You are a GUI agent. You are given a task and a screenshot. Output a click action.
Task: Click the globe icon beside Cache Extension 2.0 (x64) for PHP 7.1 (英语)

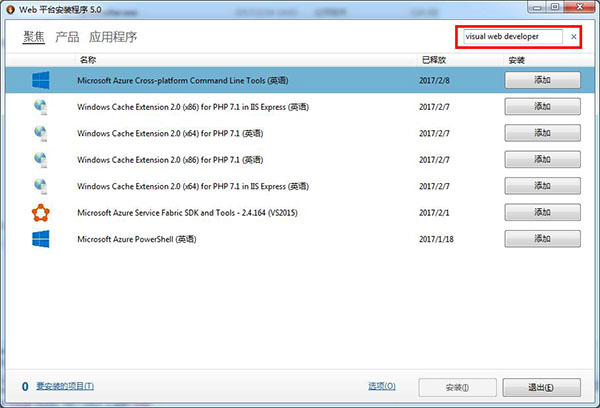coord(41,133)
